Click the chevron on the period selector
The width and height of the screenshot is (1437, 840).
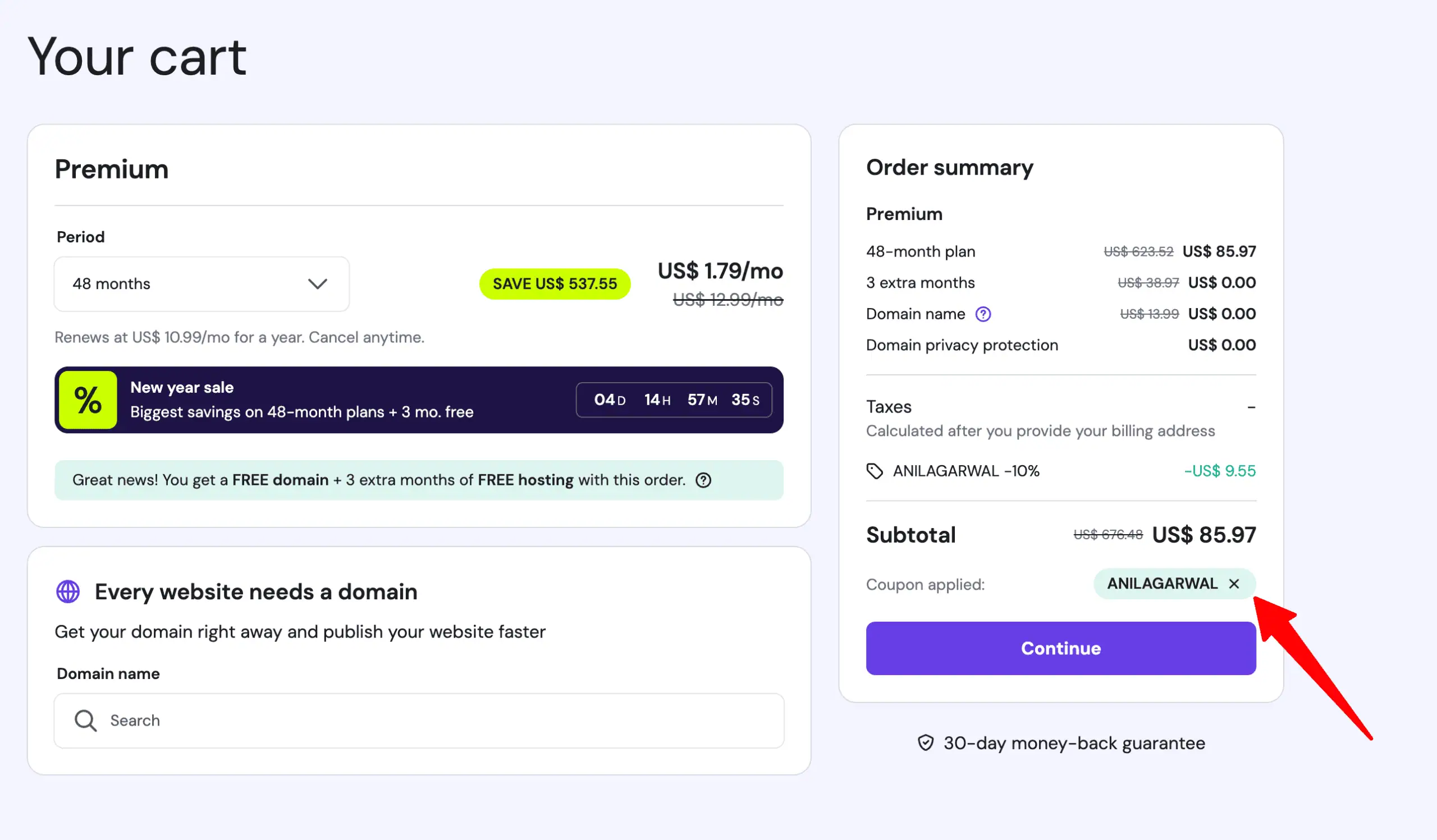[x=318, y=284]
